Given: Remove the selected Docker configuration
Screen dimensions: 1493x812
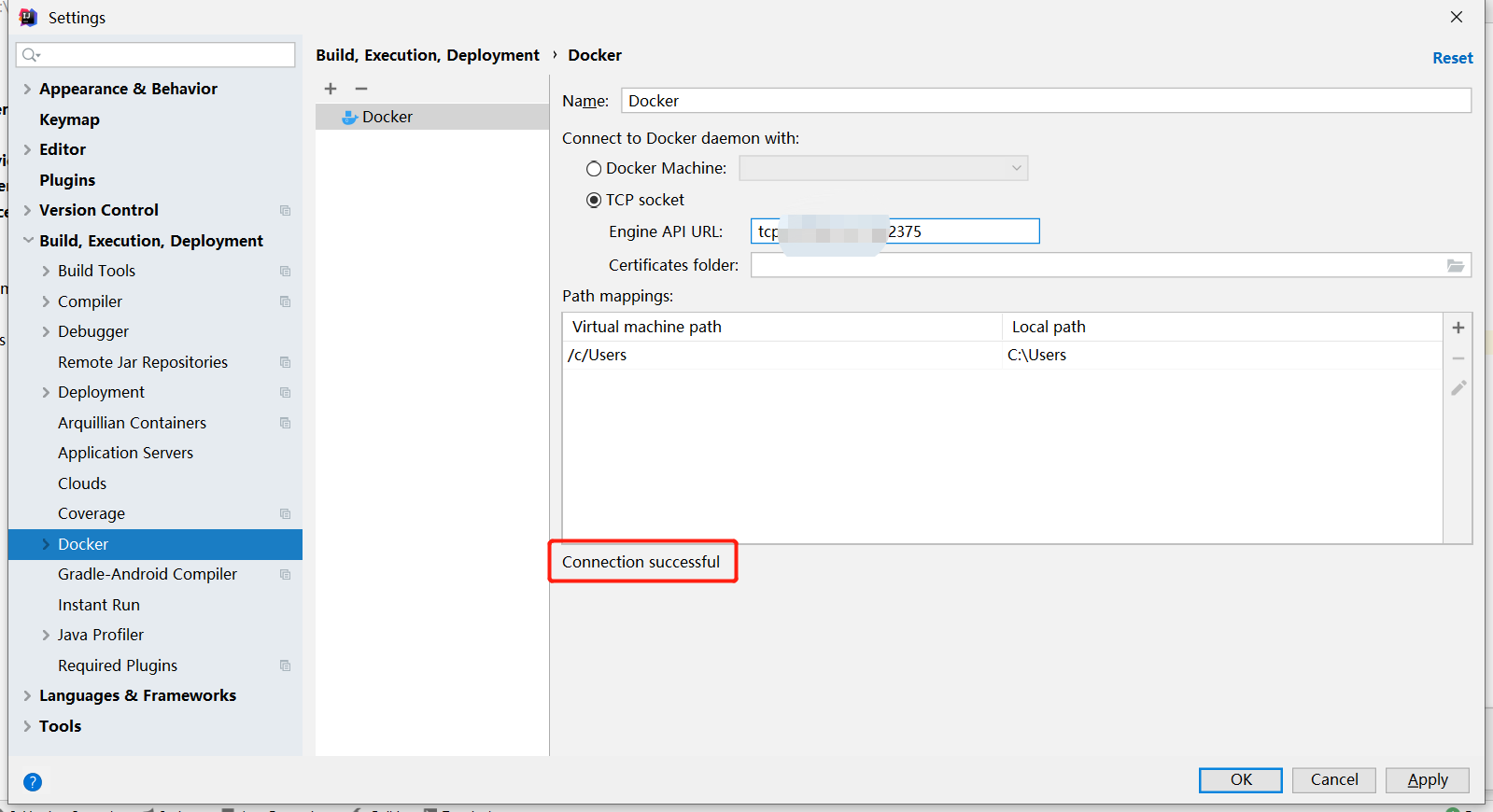Looking at the screenshot, I should (361, 89).
